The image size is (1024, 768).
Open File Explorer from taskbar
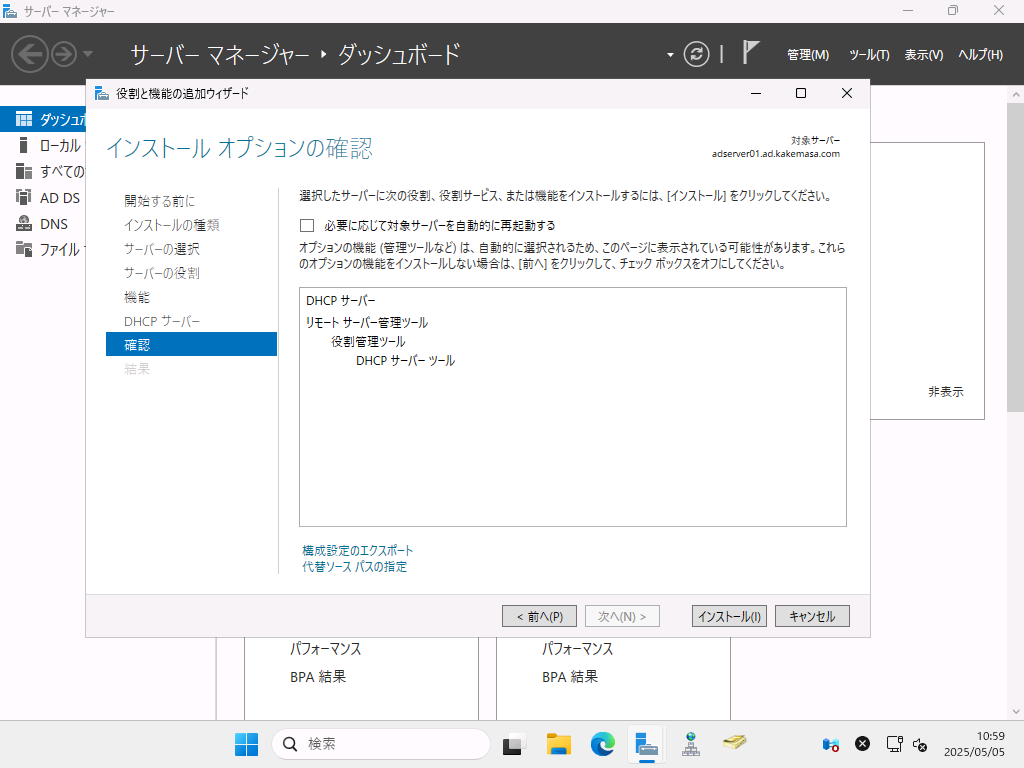[x=558, y=744]
